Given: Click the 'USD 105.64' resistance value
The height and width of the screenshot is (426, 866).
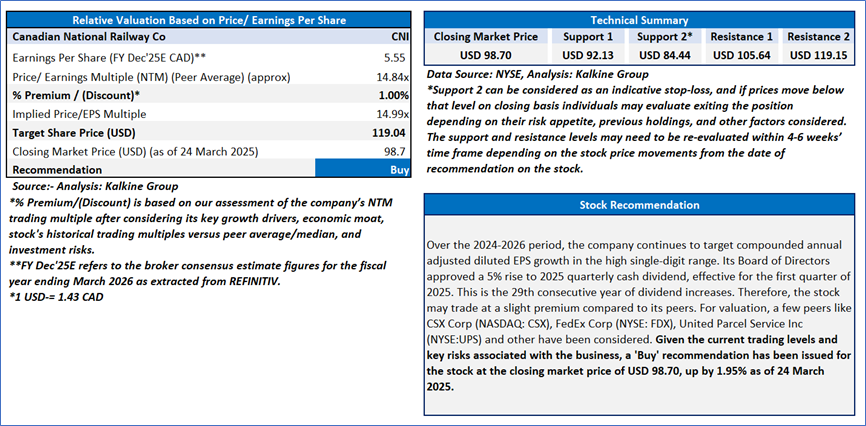Looking at the screenshot, I should [741, 56].
